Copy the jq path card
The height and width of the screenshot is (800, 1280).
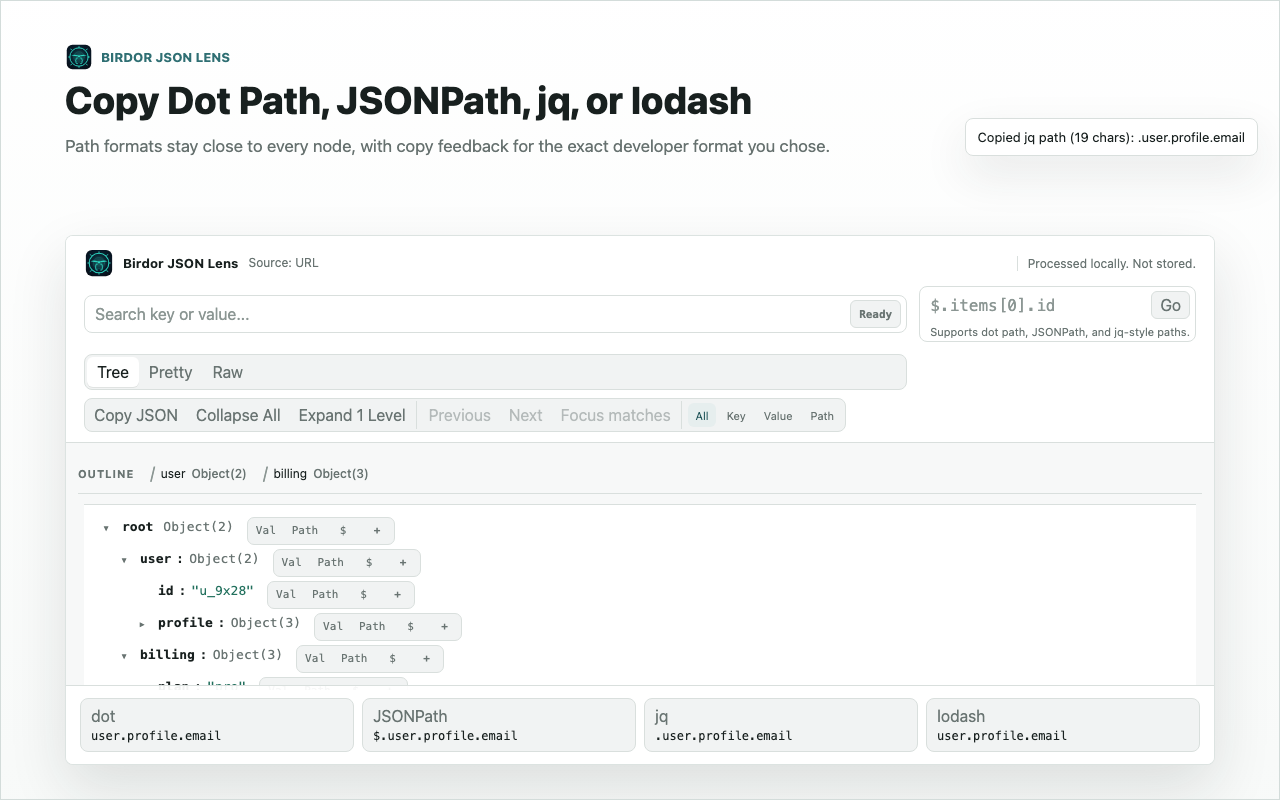pos(781,725)
